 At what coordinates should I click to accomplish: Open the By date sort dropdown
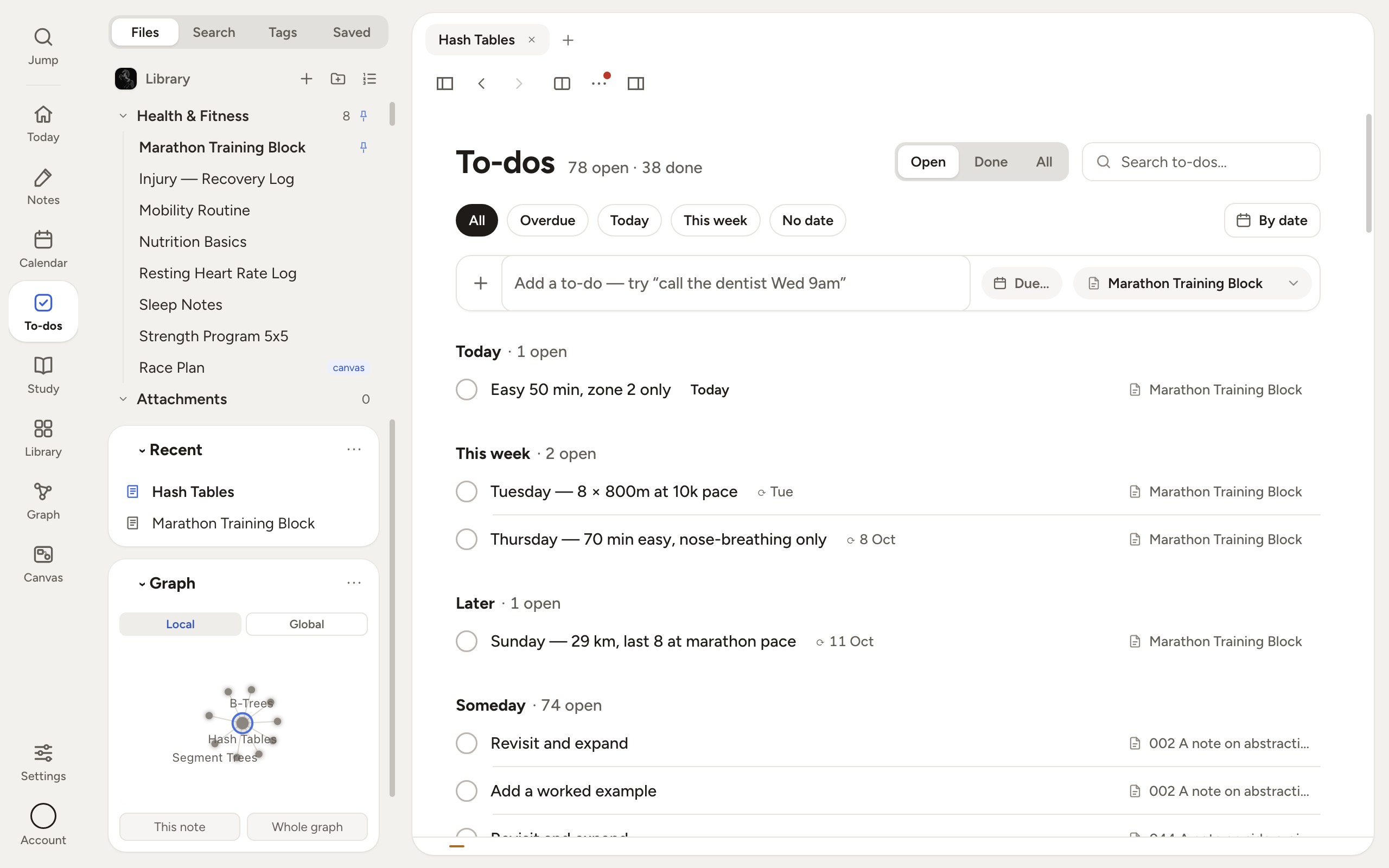tap(1272, 220)
